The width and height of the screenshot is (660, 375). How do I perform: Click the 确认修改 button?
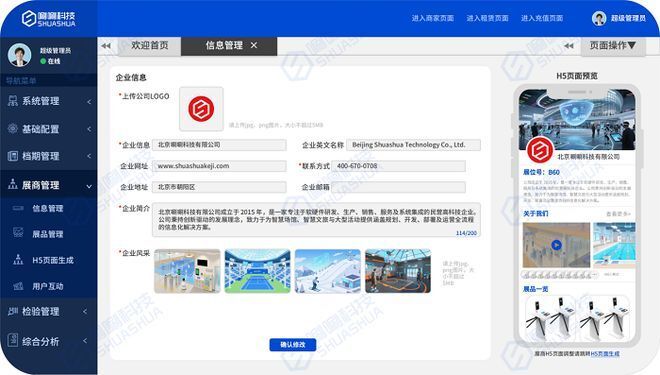(293, 345)
